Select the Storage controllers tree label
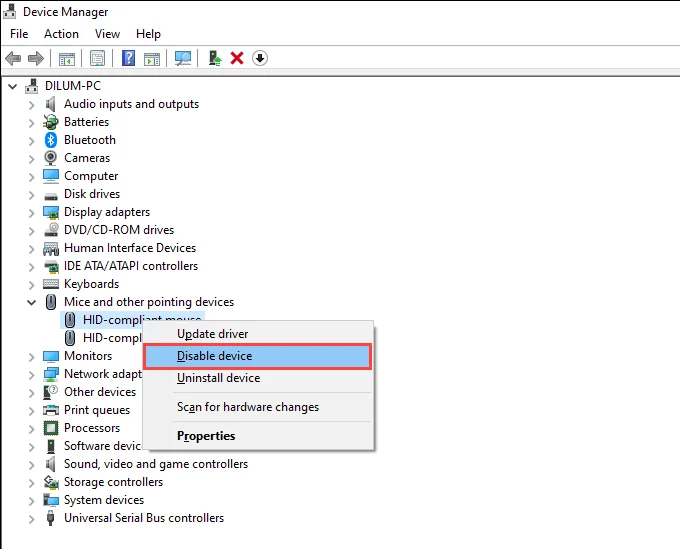Viewport: 680px width, 549px height. (x=113, y=482)
